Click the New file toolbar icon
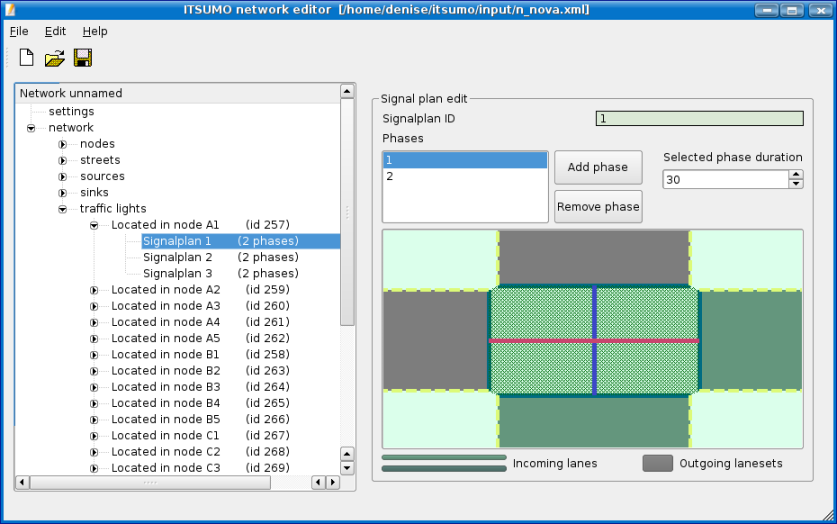This screenshot has height=524, width=837. click(27, 58)
